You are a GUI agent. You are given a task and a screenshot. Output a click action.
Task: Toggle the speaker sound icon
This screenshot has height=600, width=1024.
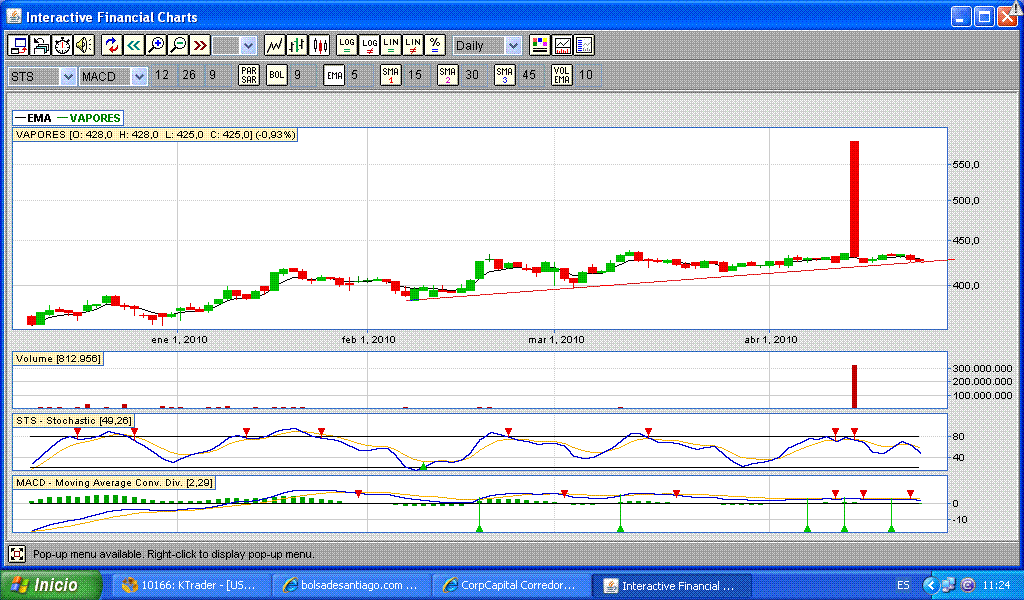[84, 45]
